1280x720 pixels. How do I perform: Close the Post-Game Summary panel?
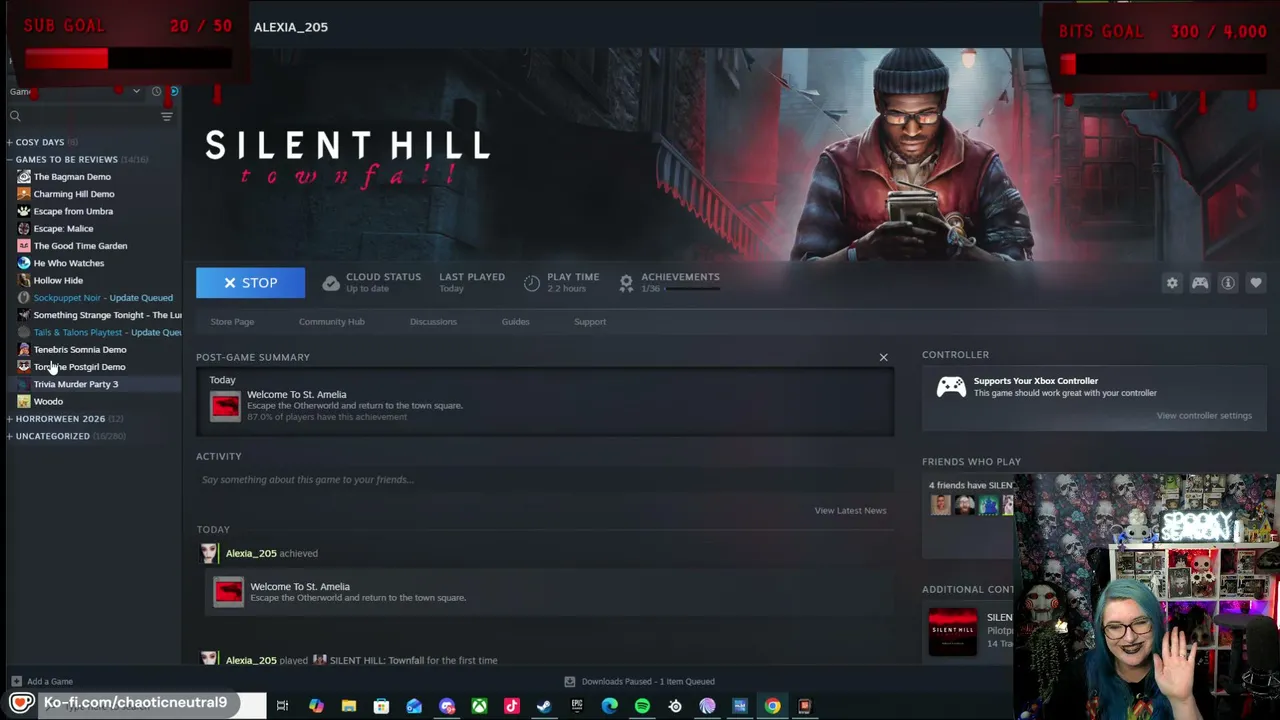(883, 357)
